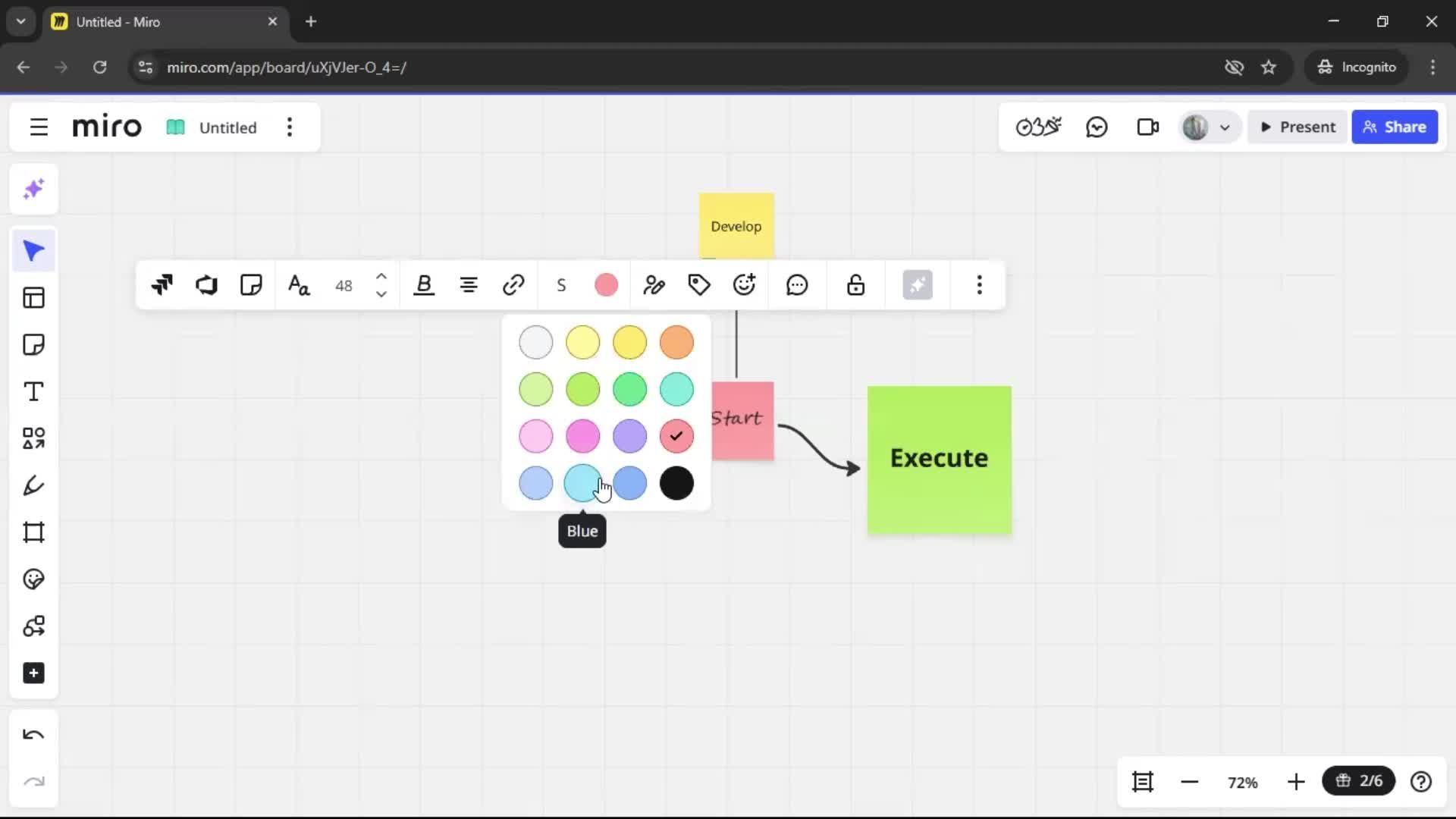Select the cursor selection tool
Image resolution: width=1456 pixels, height=819 pixels.
pyautogui.click(x=33, y=251)
